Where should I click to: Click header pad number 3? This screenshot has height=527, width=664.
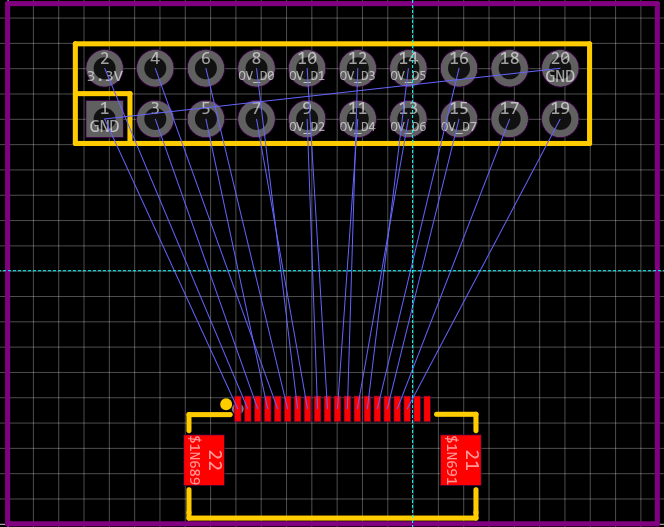tap(155, 119)
